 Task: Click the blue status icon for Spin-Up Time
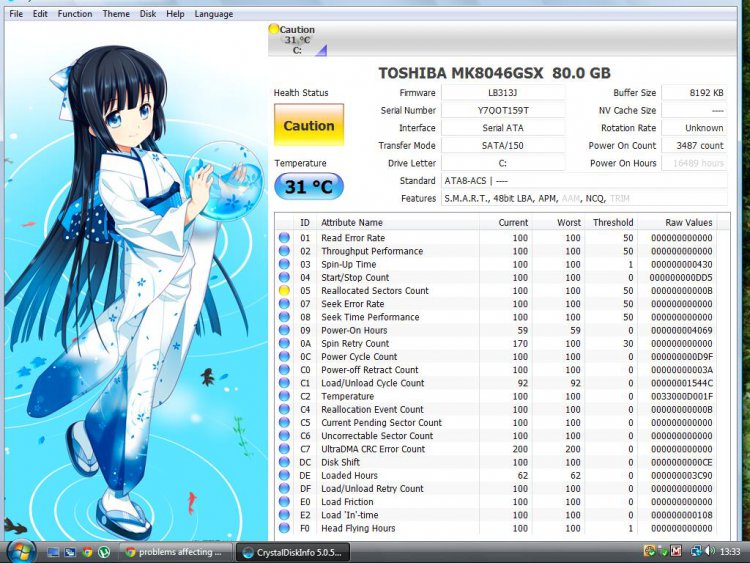(x=284, y=264)
